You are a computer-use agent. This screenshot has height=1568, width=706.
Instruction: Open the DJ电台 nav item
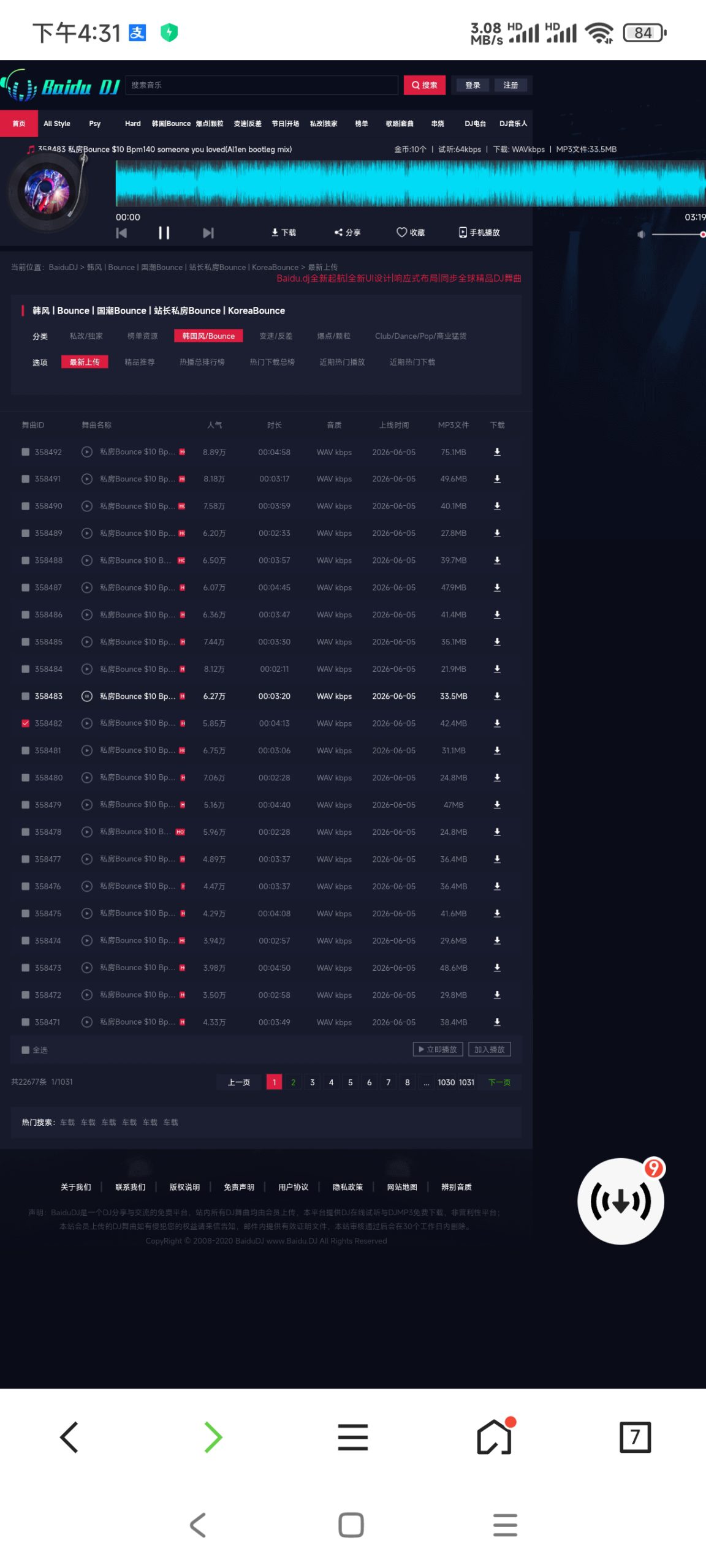pyautogui.click(x=475, y=124)
